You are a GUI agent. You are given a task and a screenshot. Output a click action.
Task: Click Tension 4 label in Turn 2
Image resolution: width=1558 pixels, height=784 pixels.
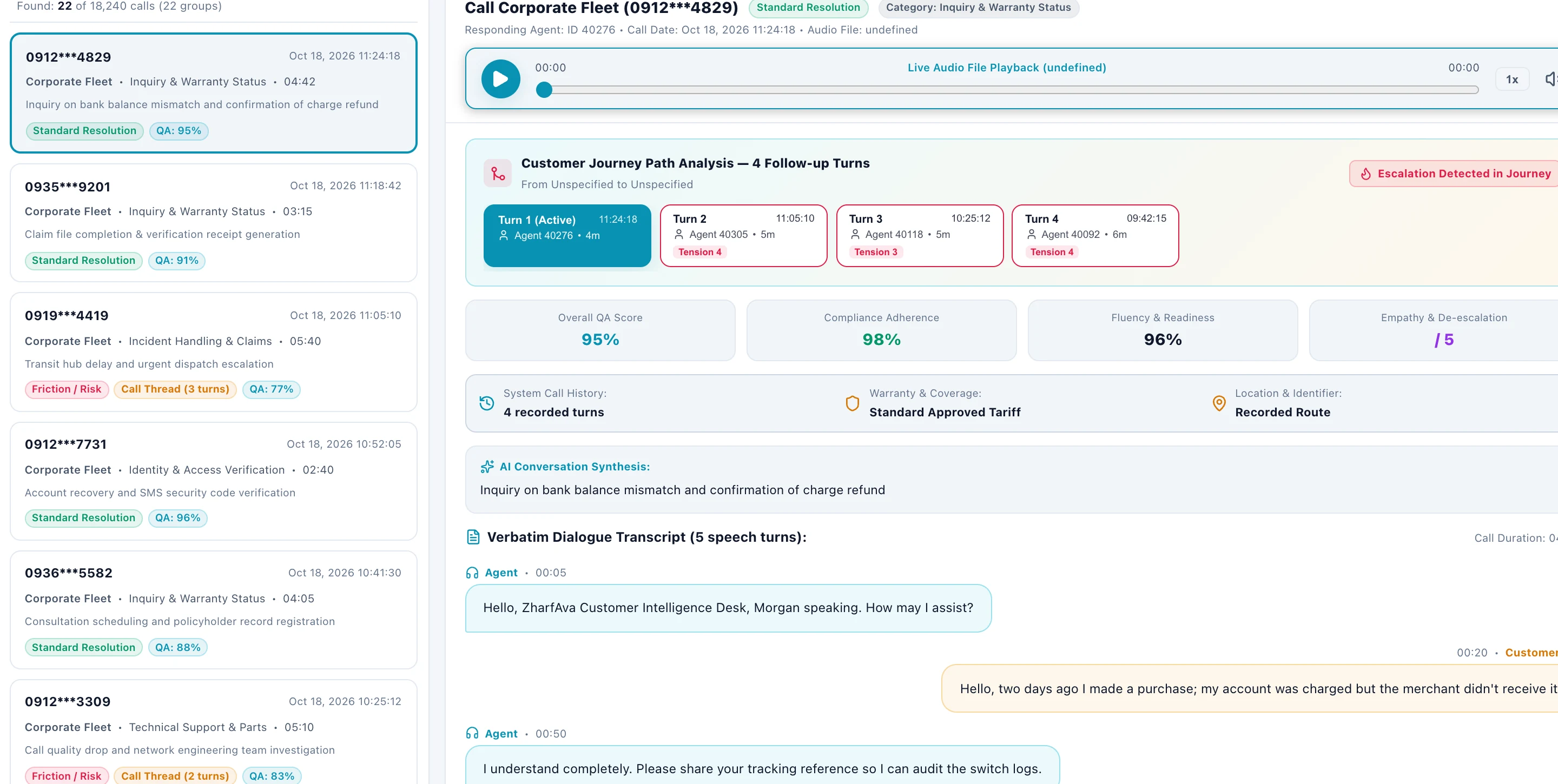pyautogui.click(x=700, y=252)
